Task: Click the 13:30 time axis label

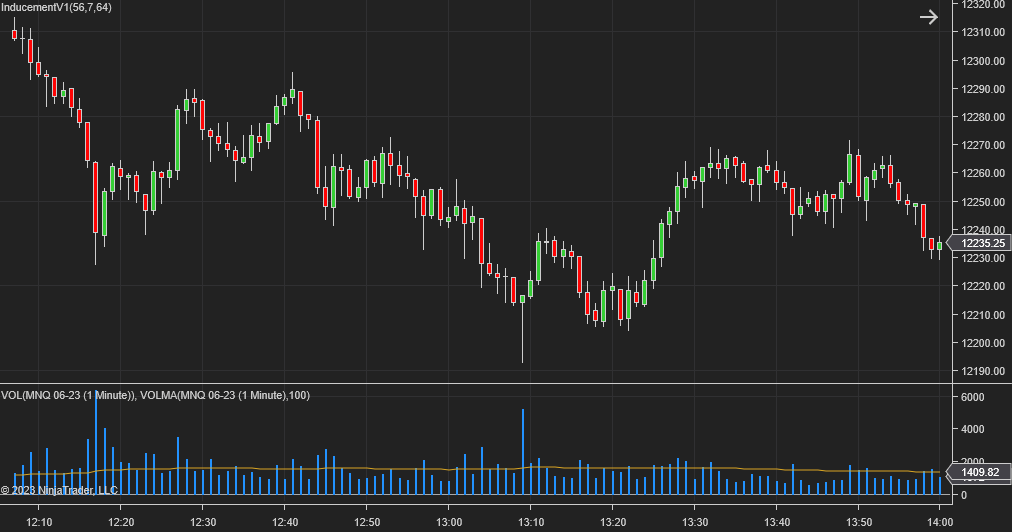Action: [695, 522]
